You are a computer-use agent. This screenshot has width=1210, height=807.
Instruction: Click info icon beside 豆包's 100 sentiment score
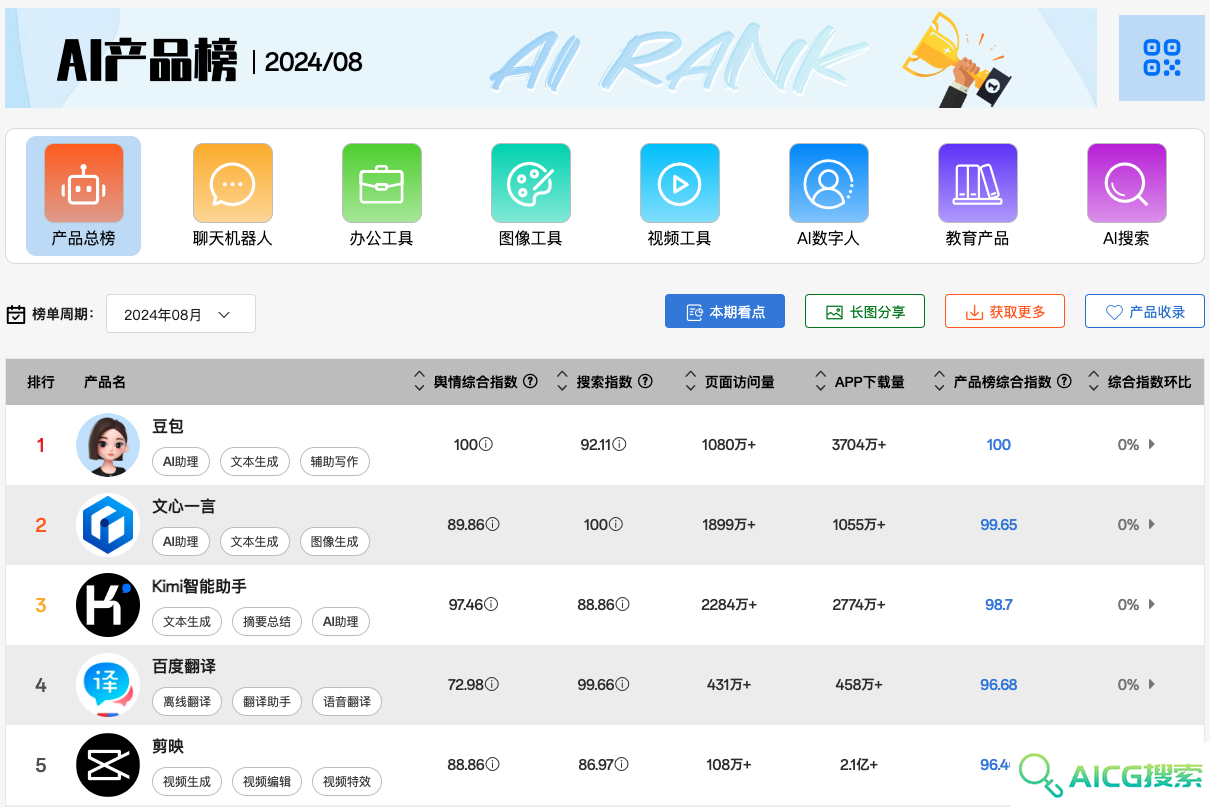(x=487, y=444)
